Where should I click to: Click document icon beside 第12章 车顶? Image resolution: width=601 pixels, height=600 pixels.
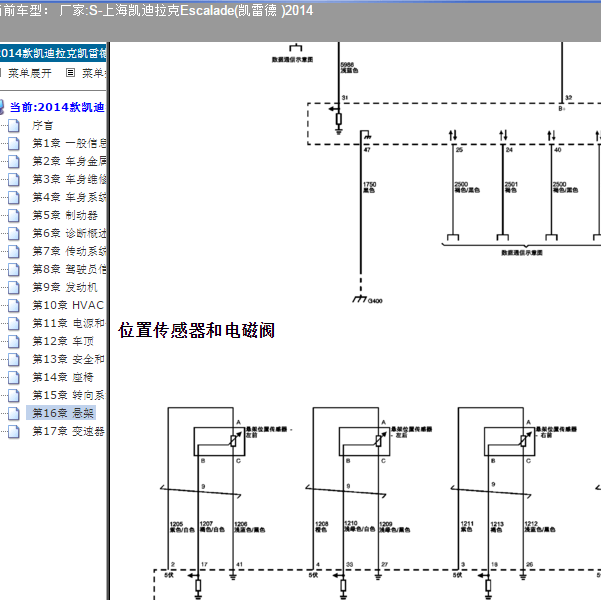click(x=14, y=342)
